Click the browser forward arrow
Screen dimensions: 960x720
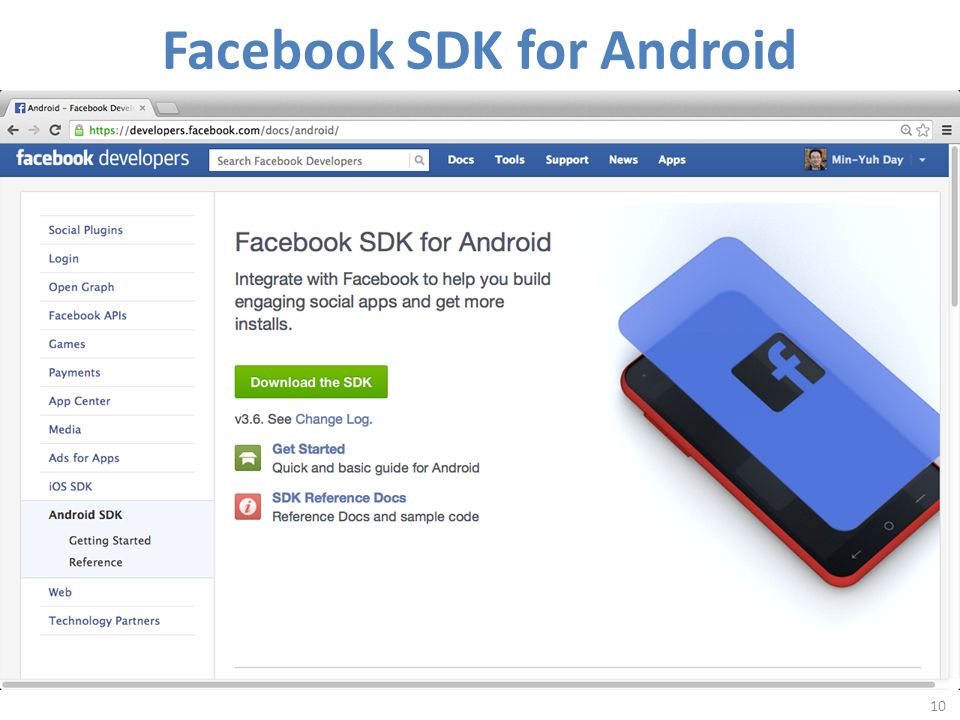34,130
